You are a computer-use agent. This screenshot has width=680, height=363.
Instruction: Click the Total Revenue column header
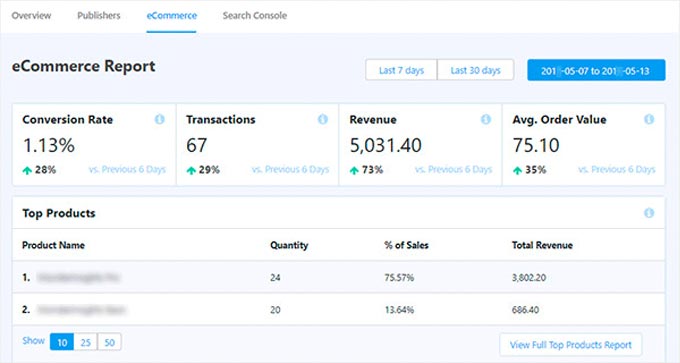pos(542,245)
